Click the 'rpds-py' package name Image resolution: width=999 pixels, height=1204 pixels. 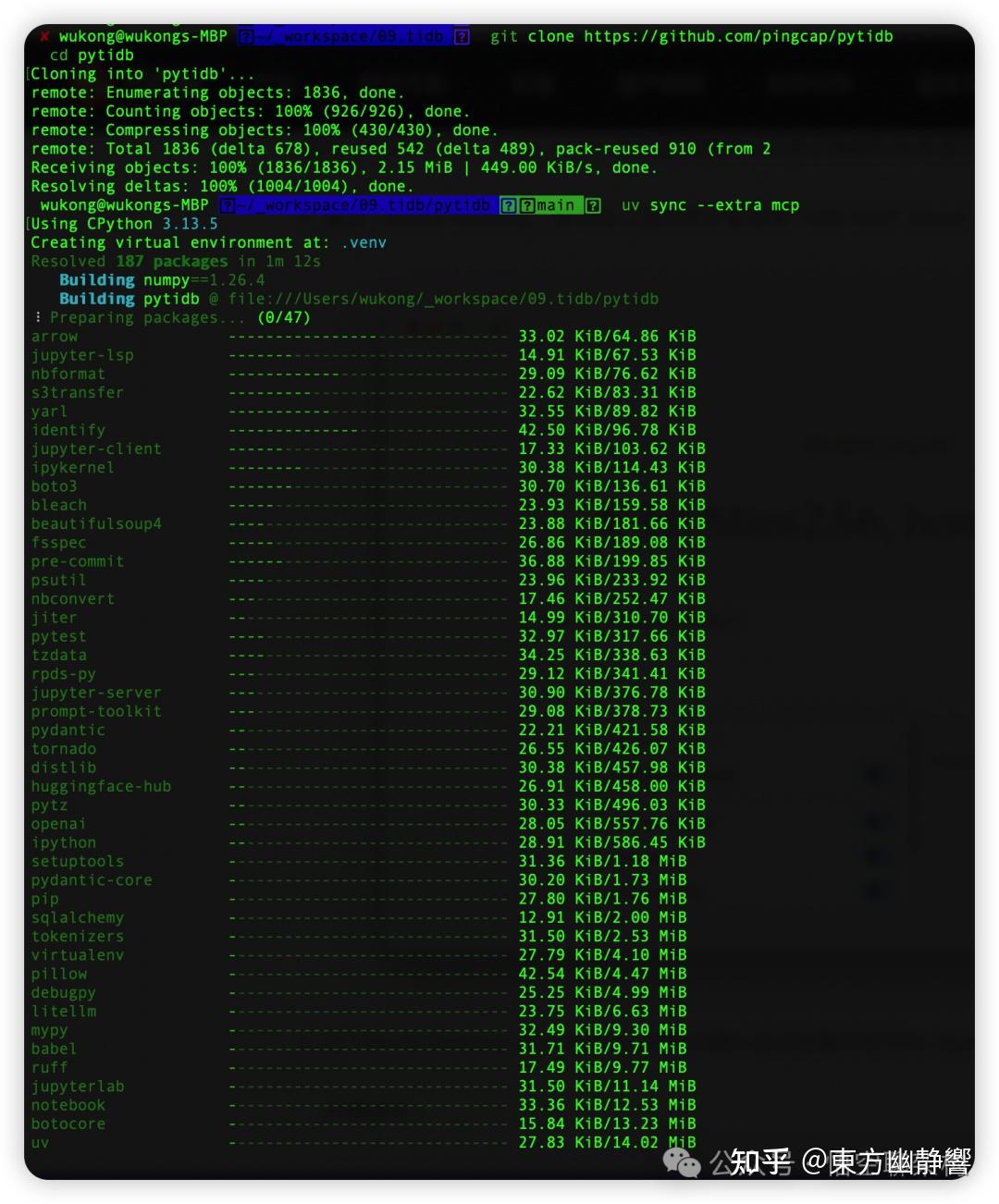[x=63, y=674]
